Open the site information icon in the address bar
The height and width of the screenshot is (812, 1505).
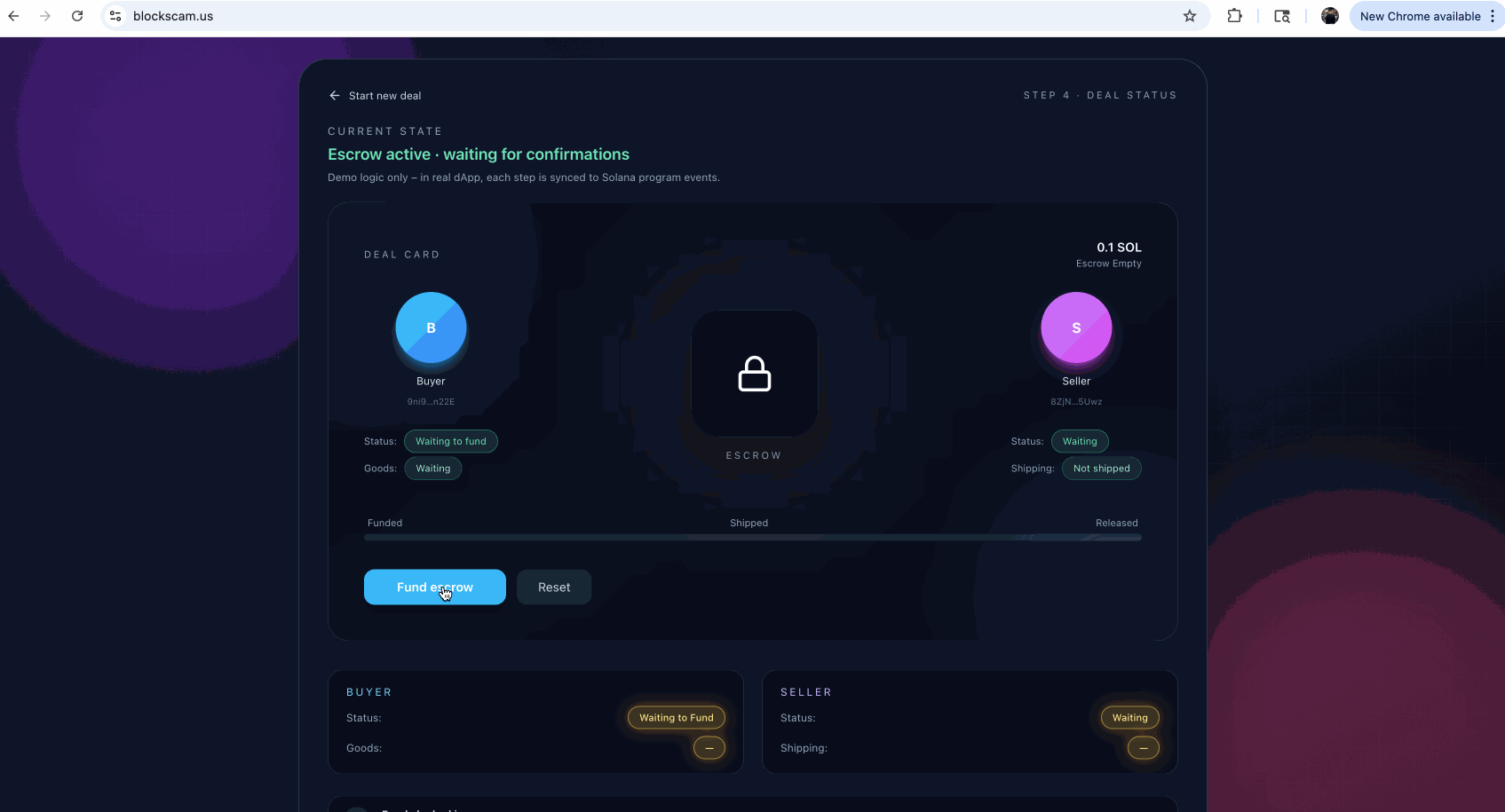pos(115,15)
